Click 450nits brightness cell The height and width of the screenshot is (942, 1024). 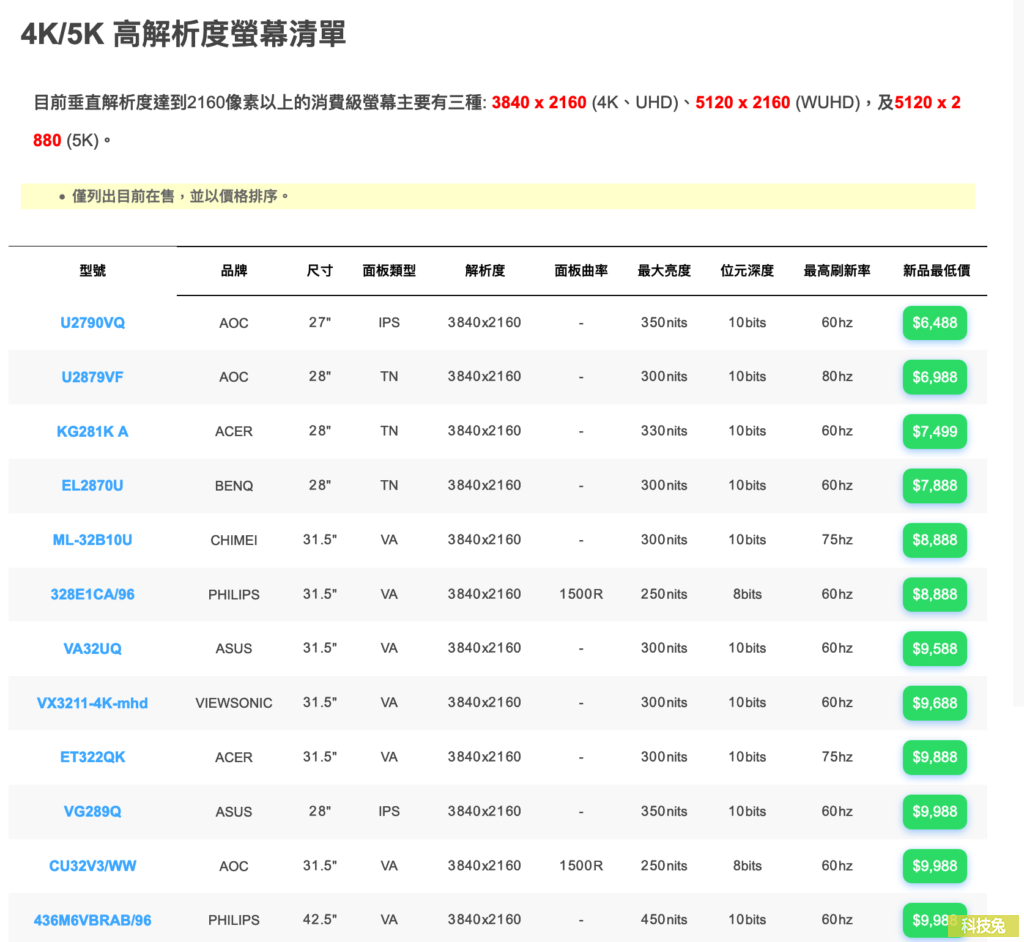click(x=664, y=920)
